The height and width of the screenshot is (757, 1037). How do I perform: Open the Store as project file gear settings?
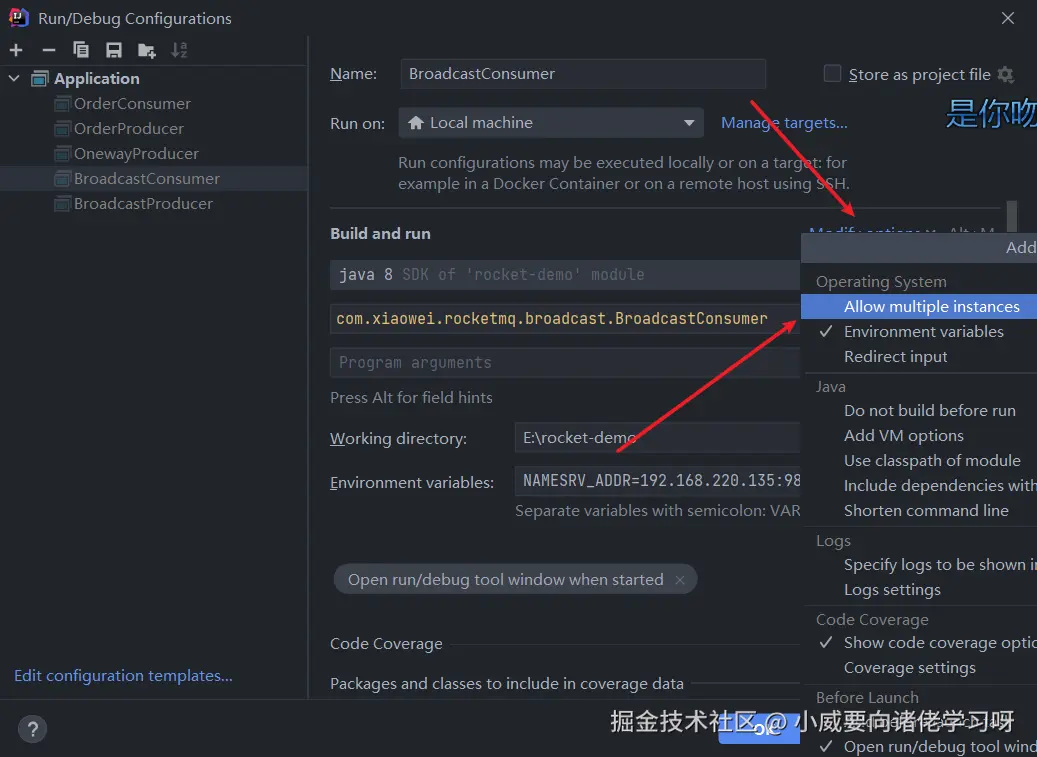click(x=1006, y=75)
